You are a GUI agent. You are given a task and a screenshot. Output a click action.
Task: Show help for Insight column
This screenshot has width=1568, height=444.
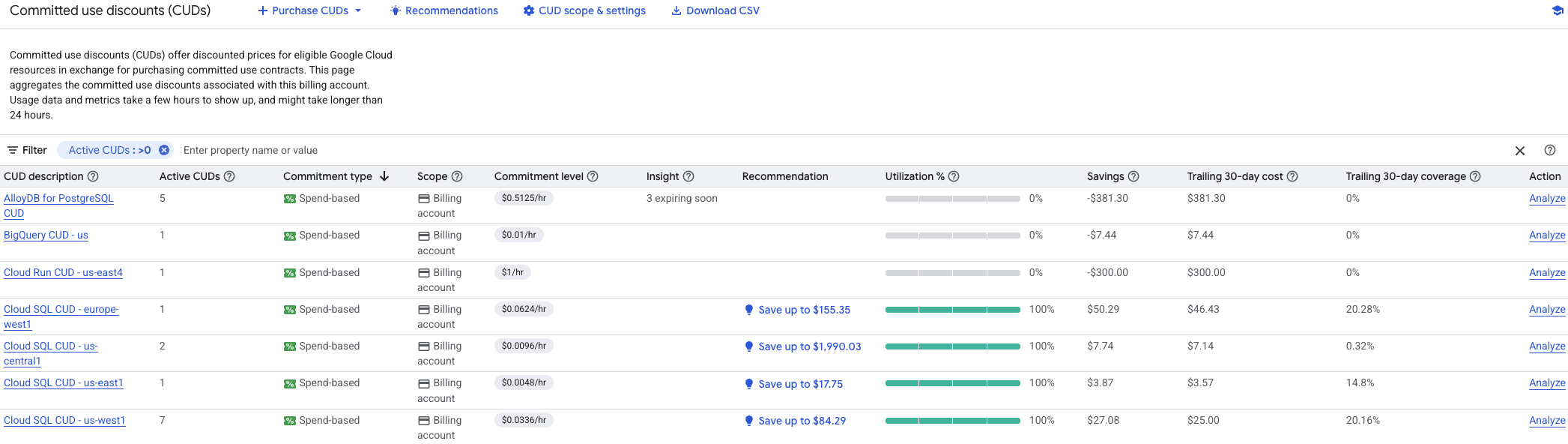688,176
